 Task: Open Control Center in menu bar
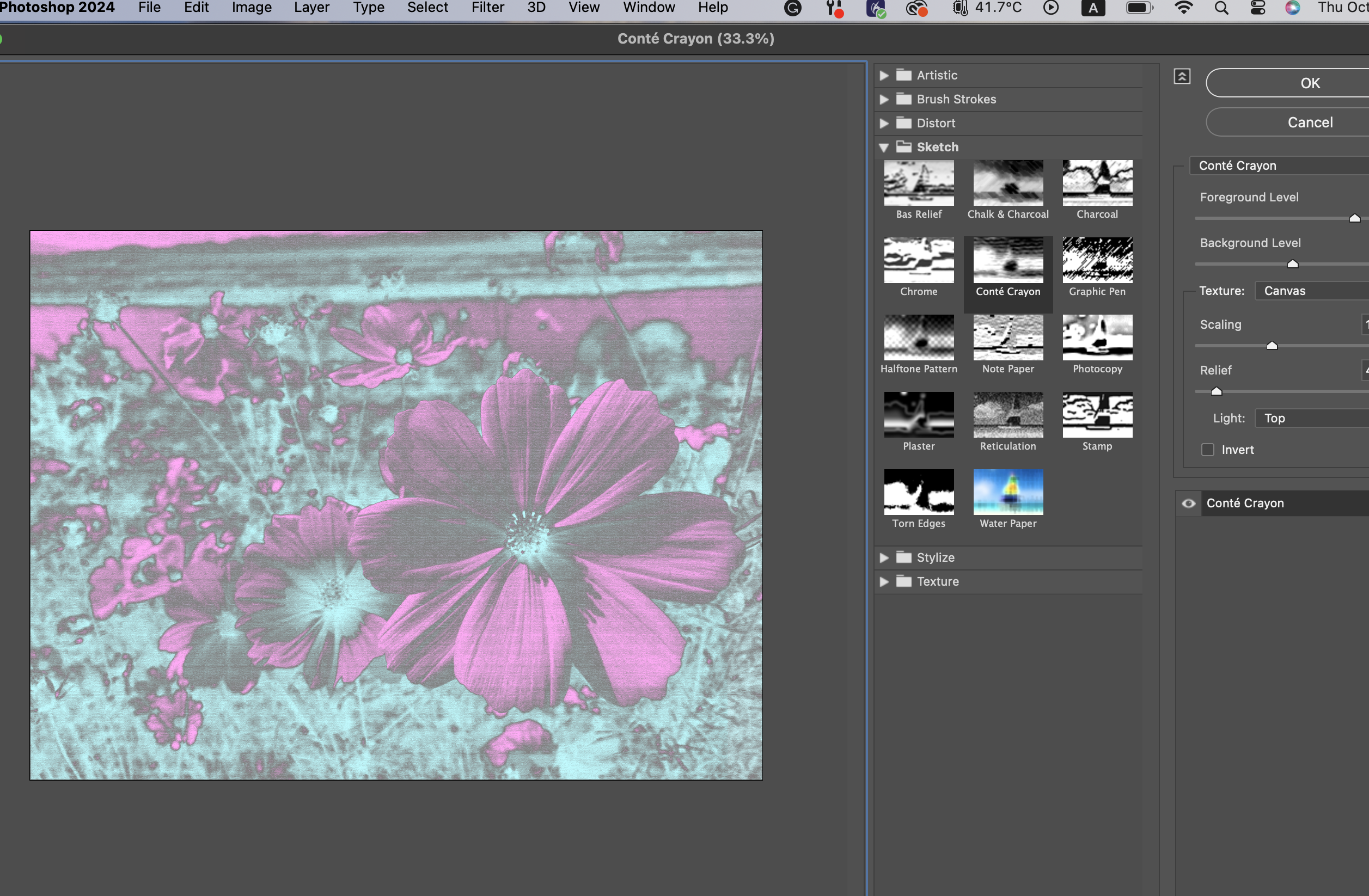[1258, 8]
